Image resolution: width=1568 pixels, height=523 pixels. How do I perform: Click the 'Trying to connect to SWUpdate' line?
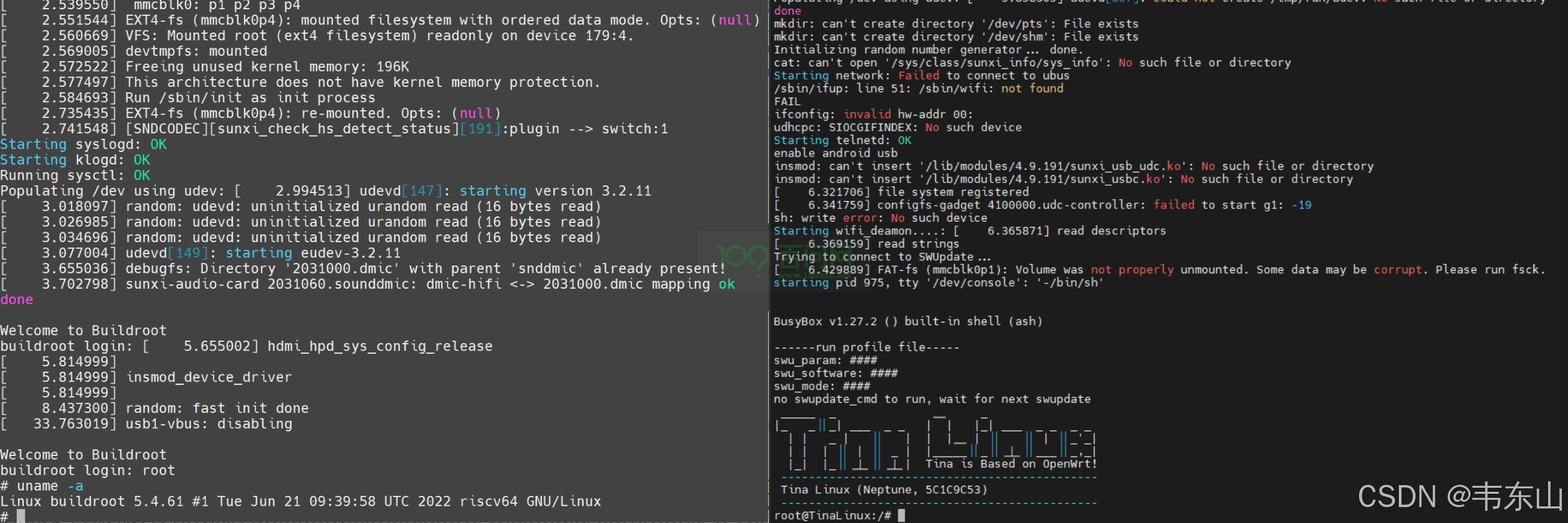tap(882, 257)
